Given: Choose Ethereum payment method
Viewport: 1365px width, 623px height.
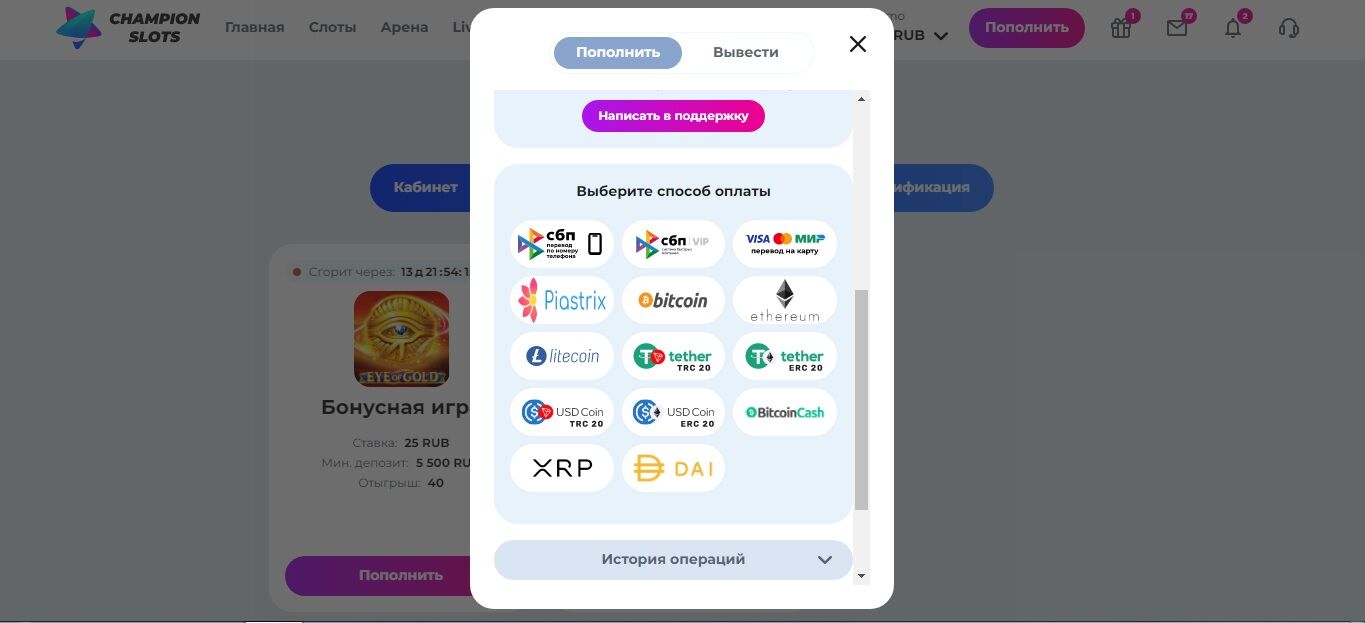Looking at the screenshot, I should 785,300.
